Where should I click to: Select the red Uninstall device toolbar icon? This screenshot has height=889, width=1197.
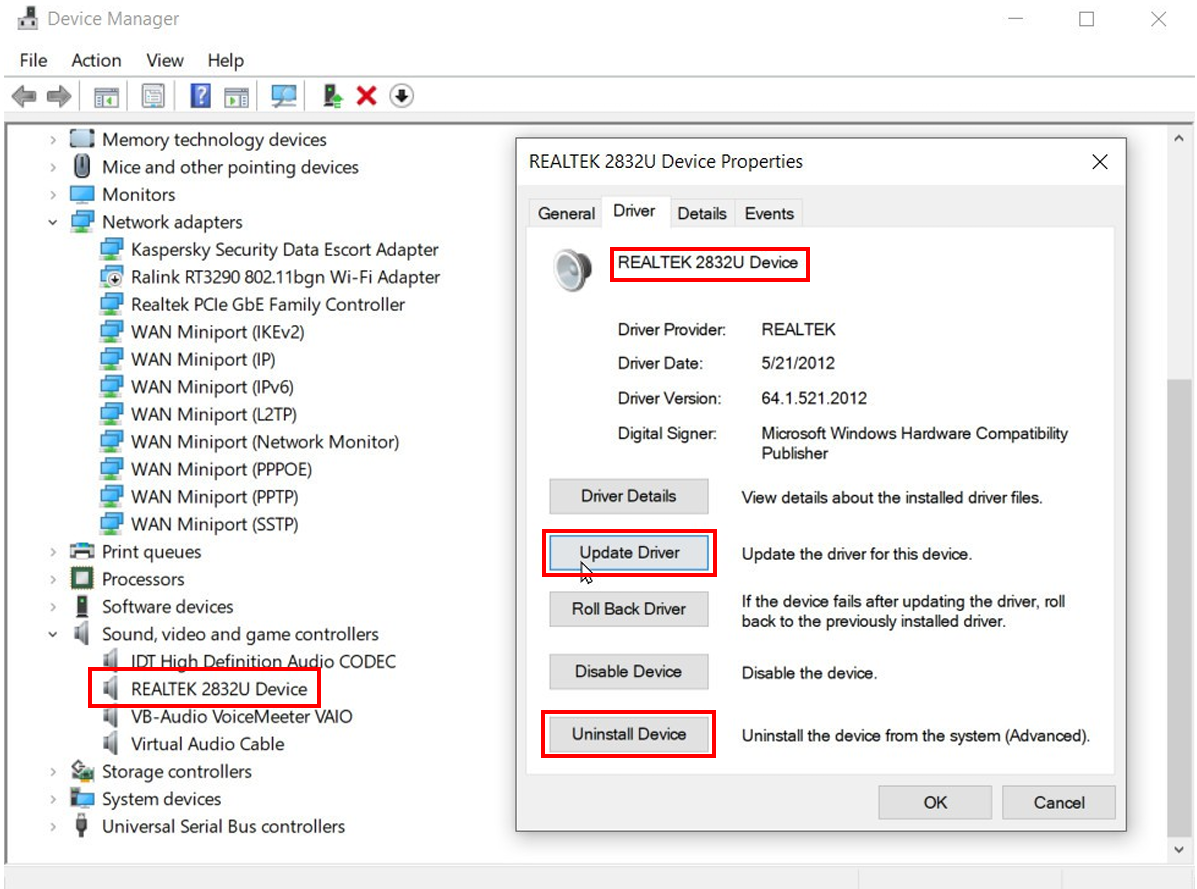(x=366, y=95)
